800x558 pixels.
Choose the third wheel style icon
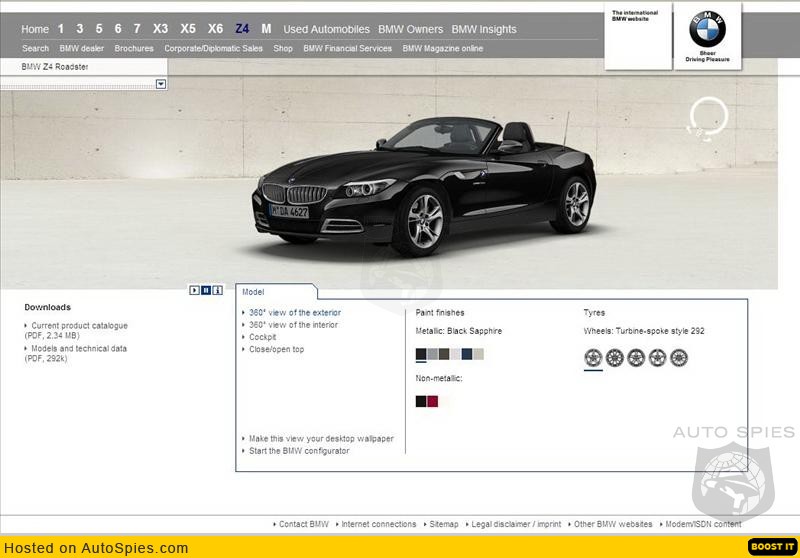636,357
